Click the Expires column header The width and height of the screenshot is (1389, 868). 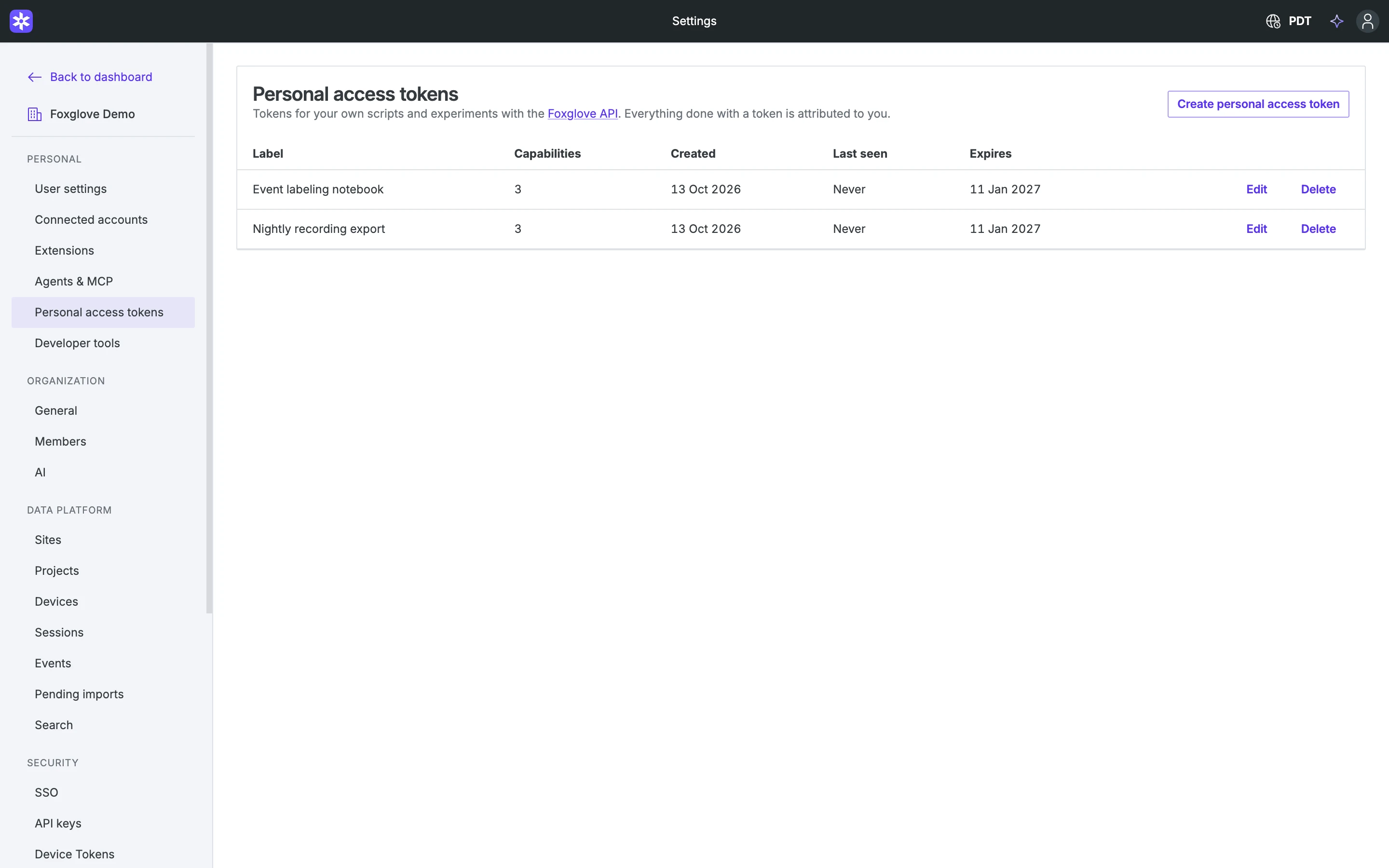coord(990,154)
